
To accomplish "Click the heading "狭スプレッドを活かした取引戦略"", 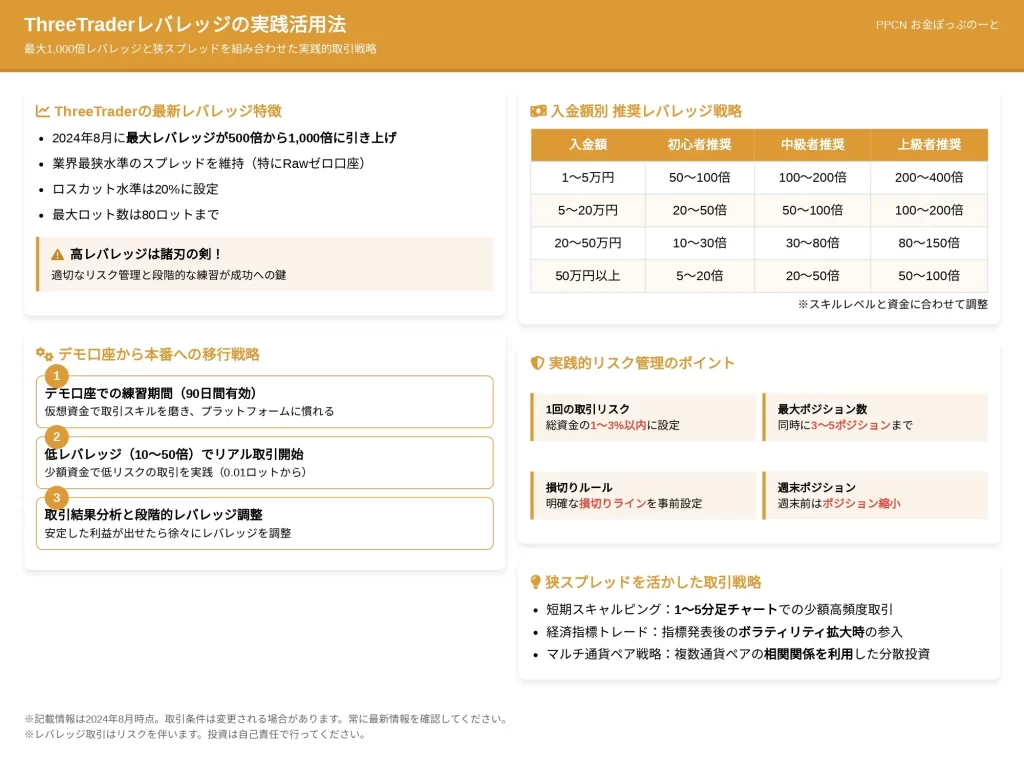I will 653,581.
